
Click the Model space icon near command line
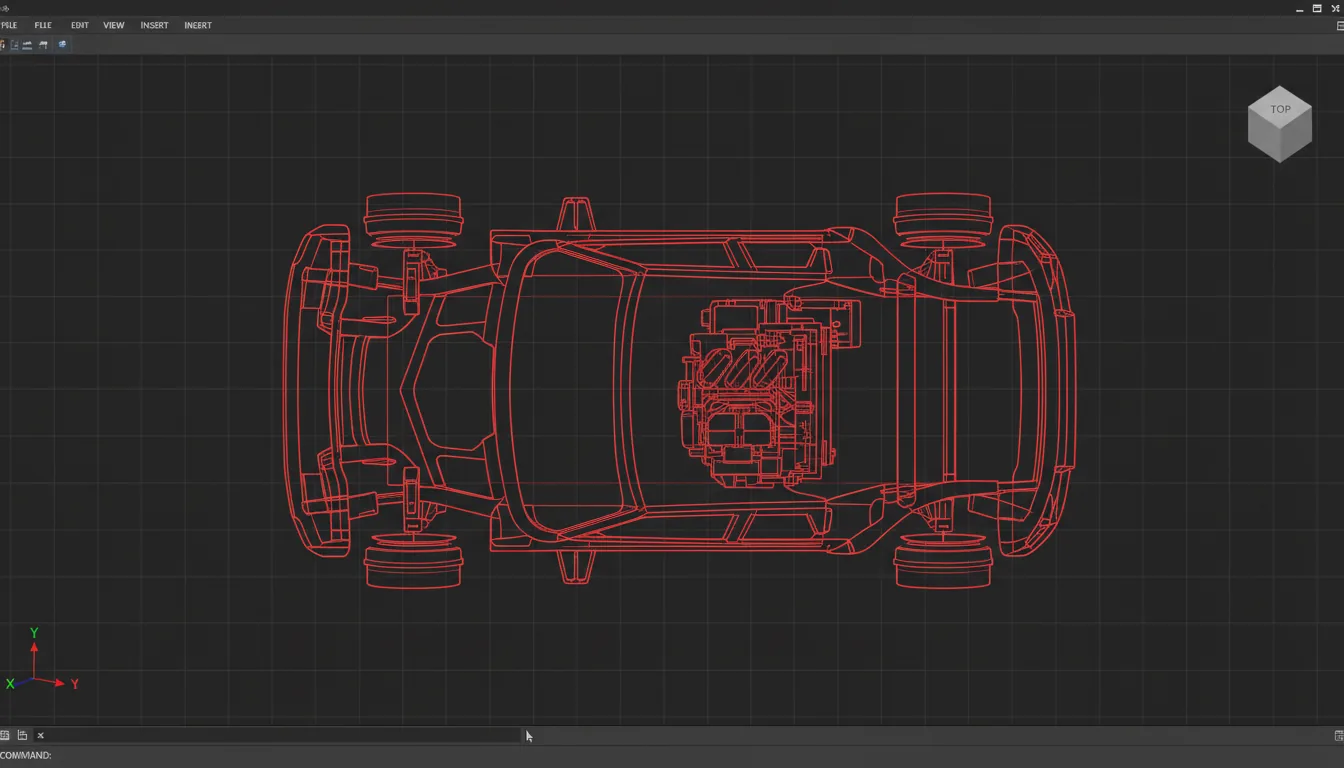click(5, 735)
